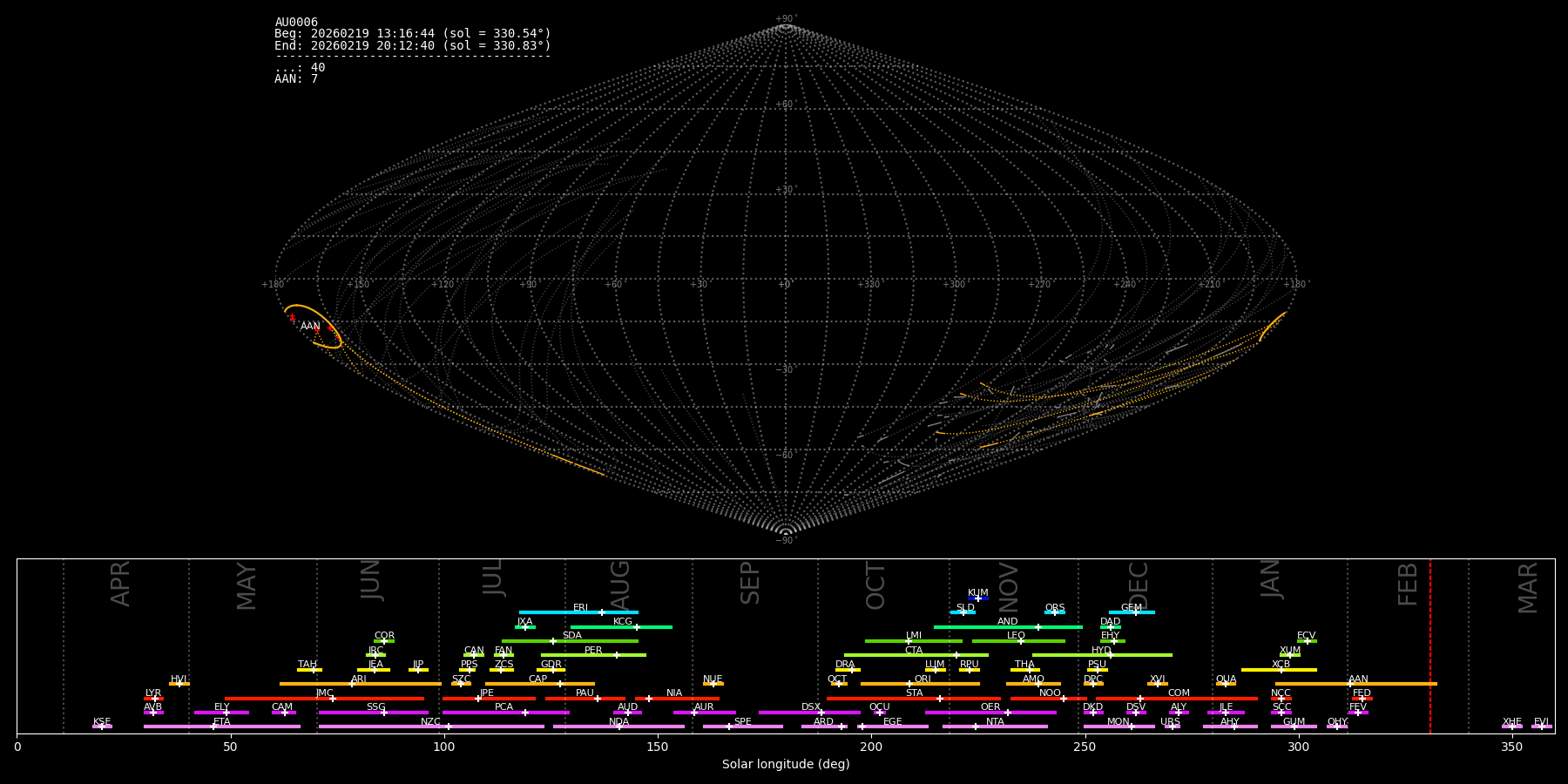Click the Solar longitude axis title
This screenshot has width=1568, height=784.
(786, 764)
